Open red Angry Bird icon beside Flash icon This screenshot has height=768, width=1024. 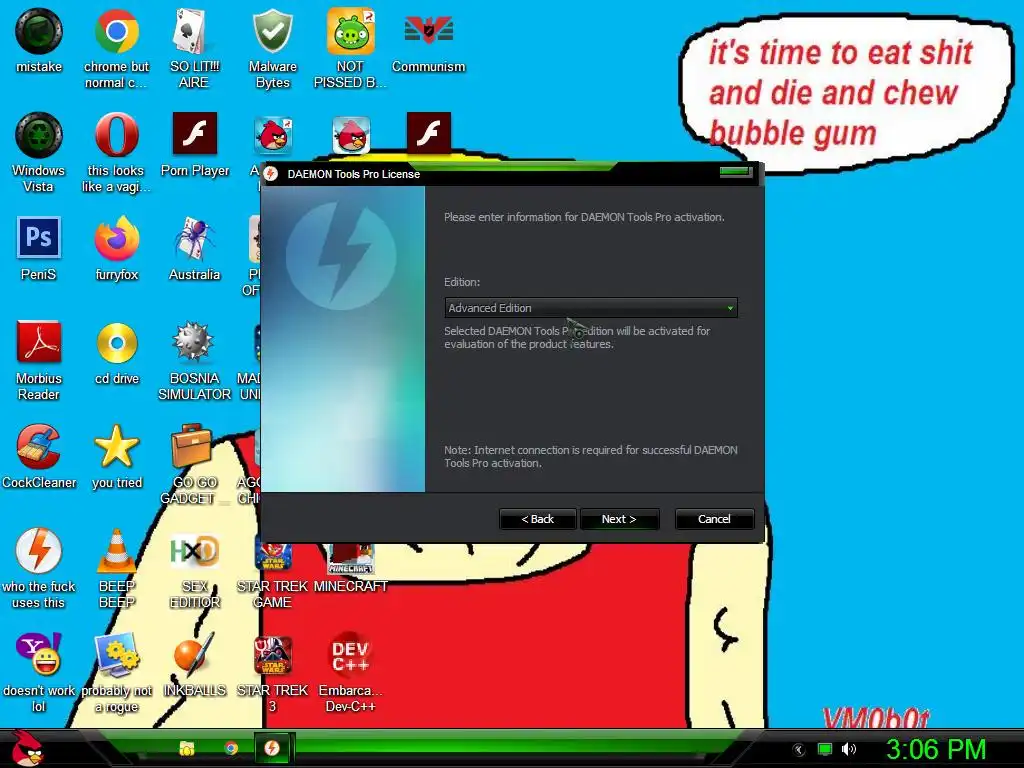351,135
